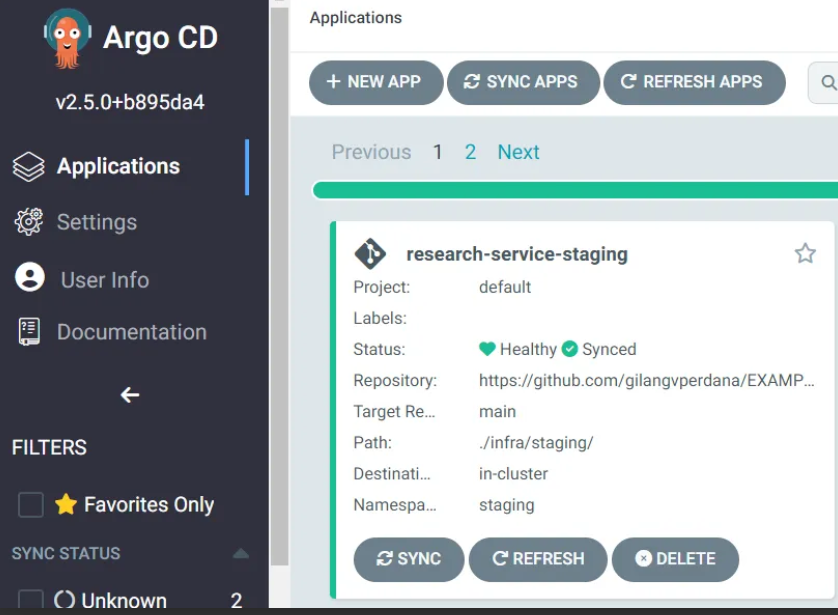Click the 'default' project value

click(x=505, y=287)
